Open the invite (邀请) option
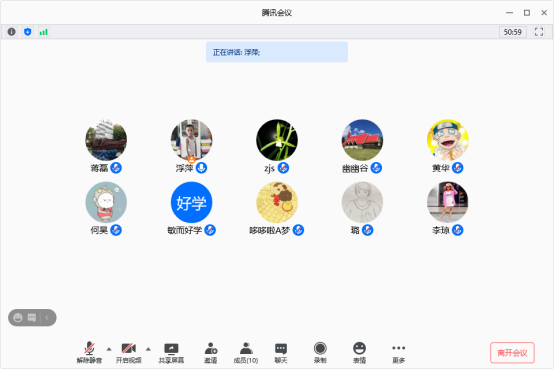This screenshot has height=370, width=554. (x=211, y=353)
